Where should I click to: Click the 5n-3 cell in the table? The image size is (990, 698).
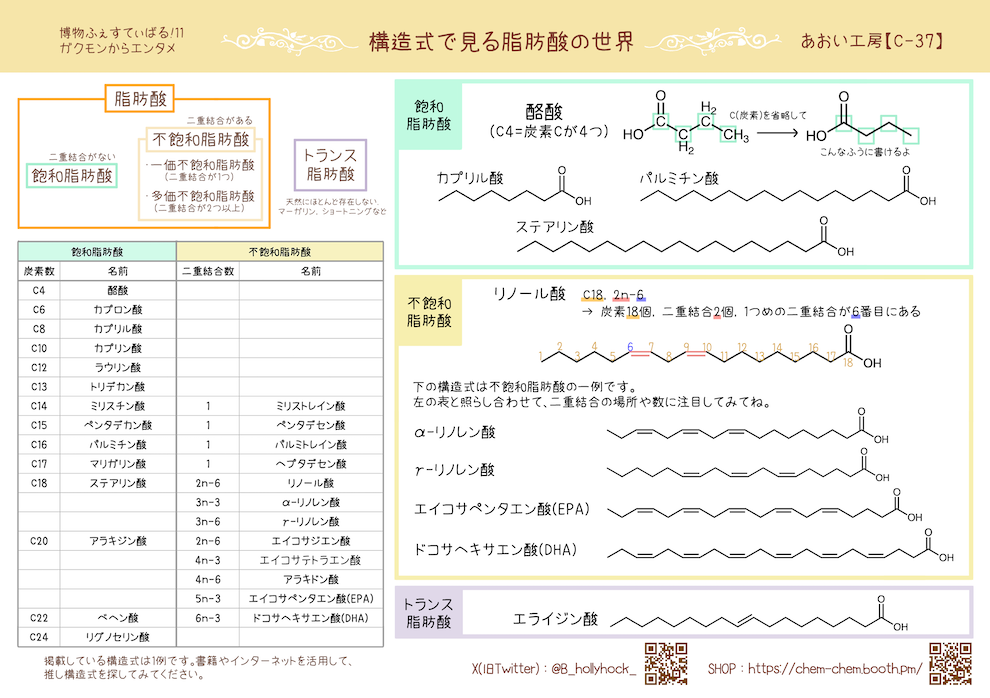(208, 598)
